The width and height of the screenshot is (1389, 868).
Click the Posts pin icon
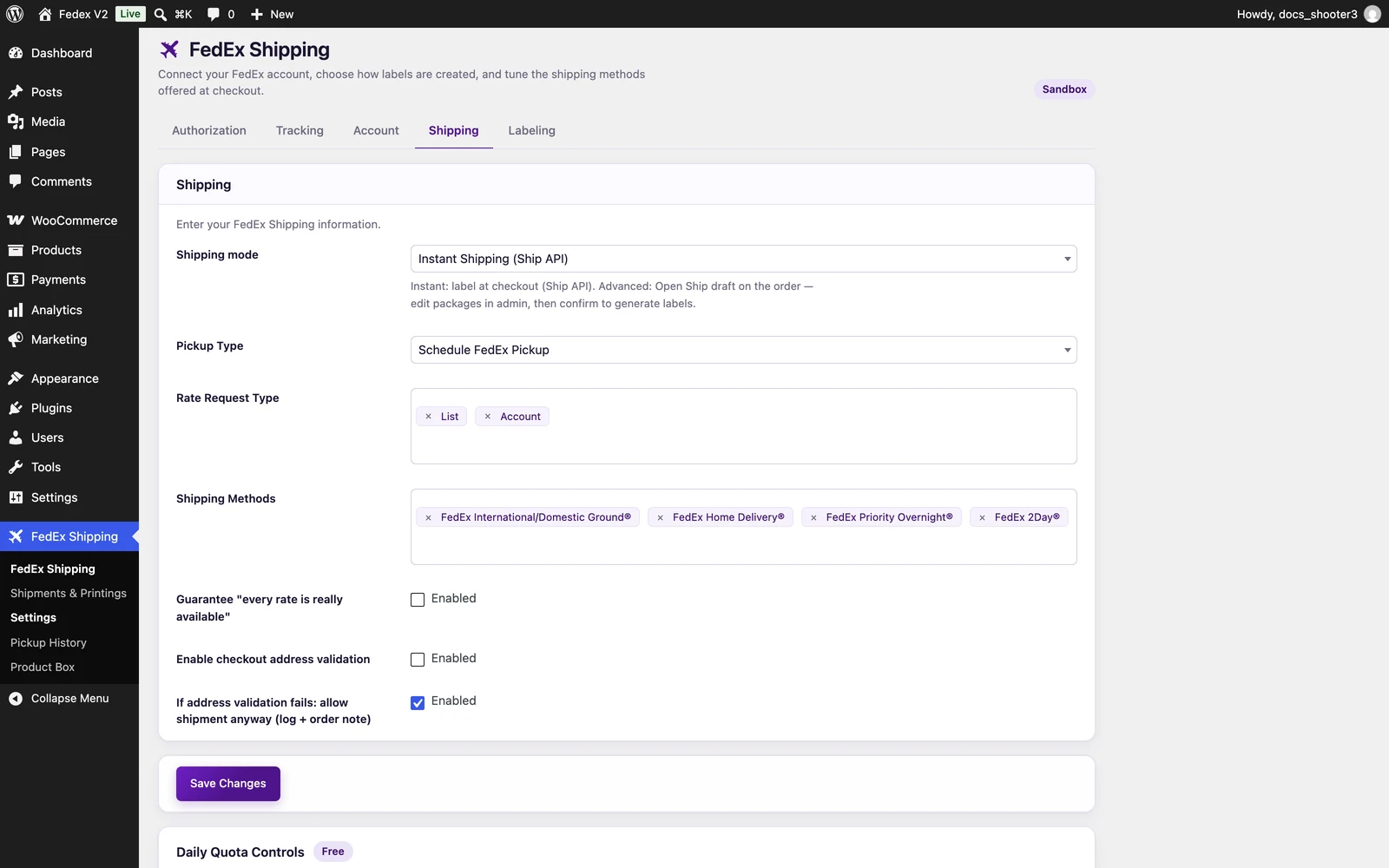(16, 92)
